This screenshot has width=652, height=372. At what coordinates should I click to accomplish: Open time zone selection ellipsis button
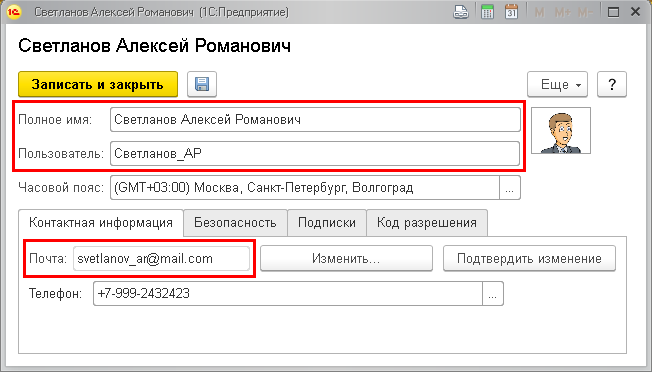pyautogui.click(x=510, y=188)
